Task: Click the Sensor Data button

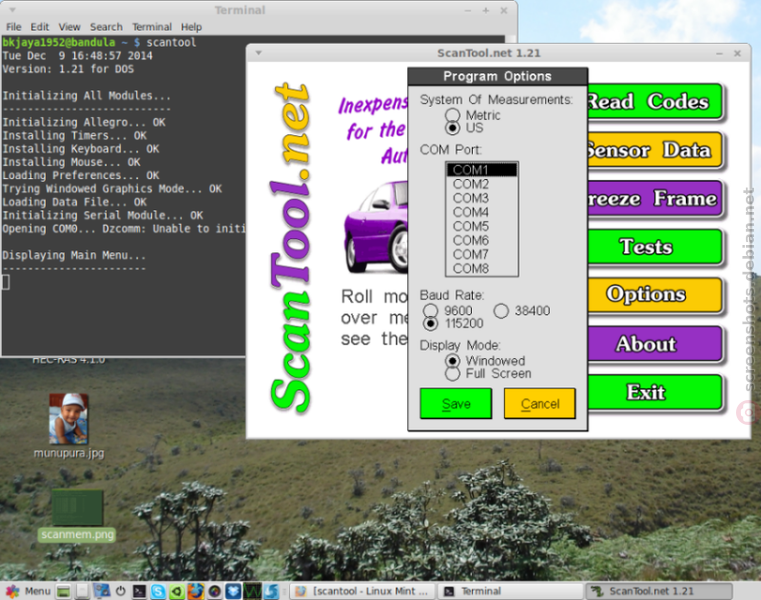Action: click(x=655, y=150)
